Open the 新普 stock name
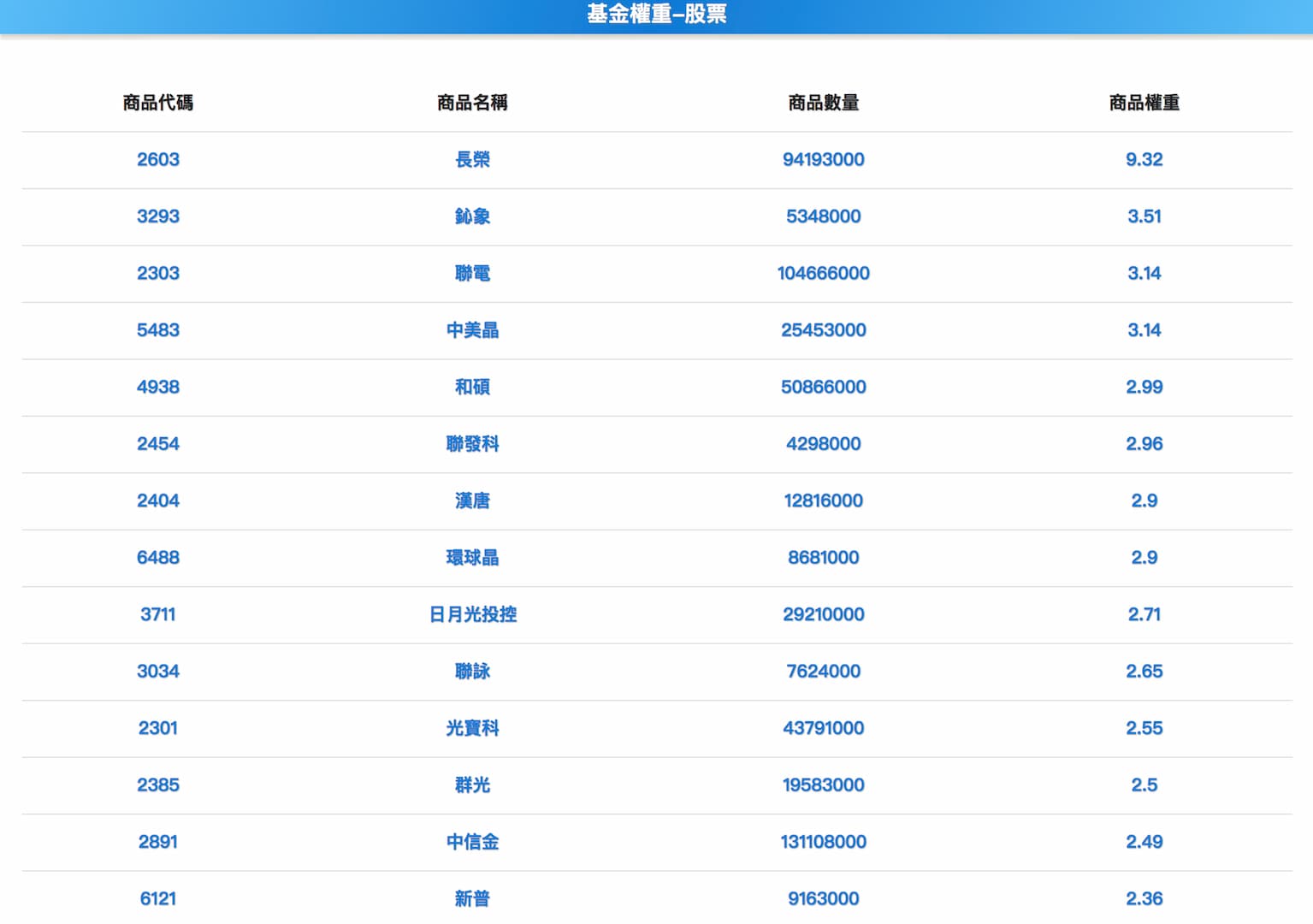This screenshot has height=924, width=1313. pyautogui.click(x=472, y=899)
